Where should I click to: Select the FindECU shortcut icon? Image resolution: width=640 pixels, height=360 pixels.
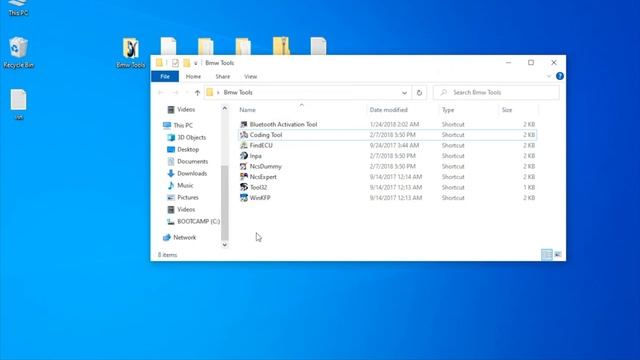pos(244,145)
